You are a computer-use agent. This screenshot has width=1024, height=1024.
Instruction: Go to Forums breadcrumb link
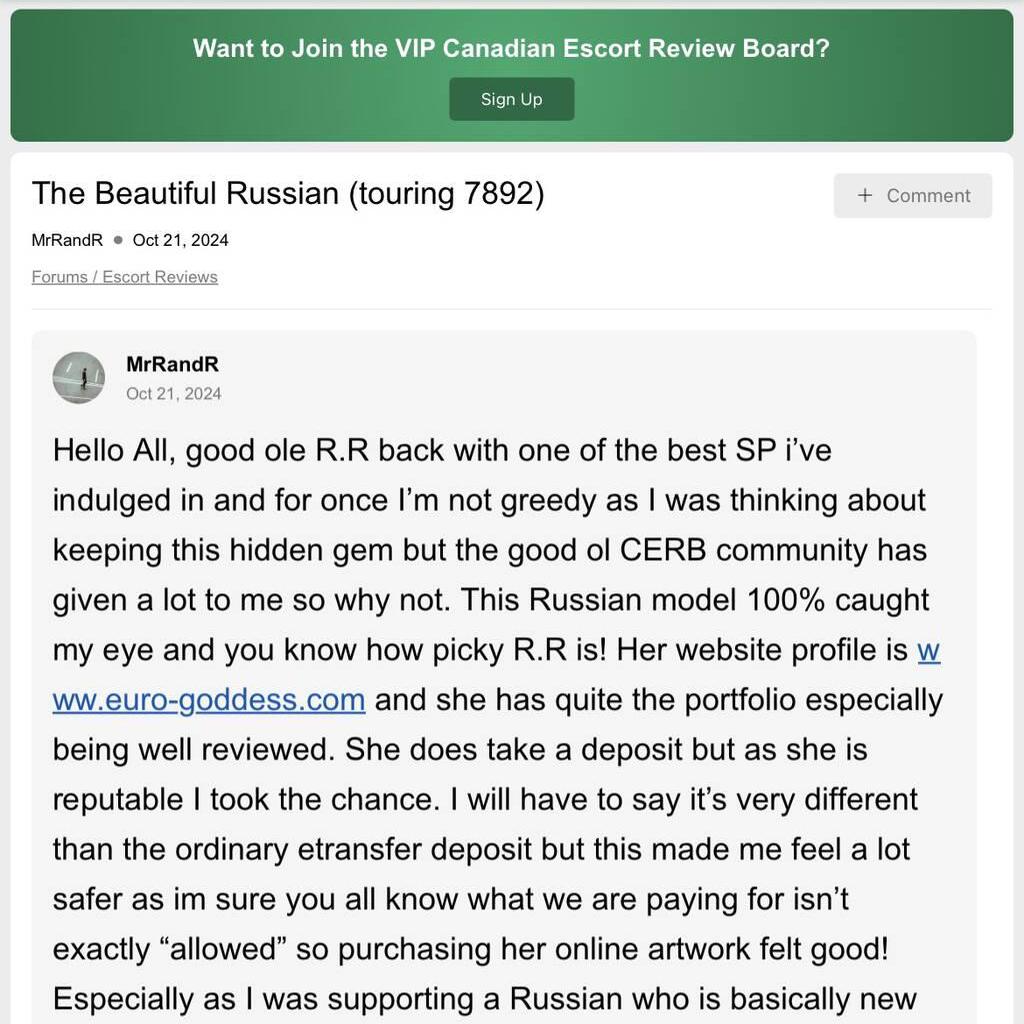[59, 277]
